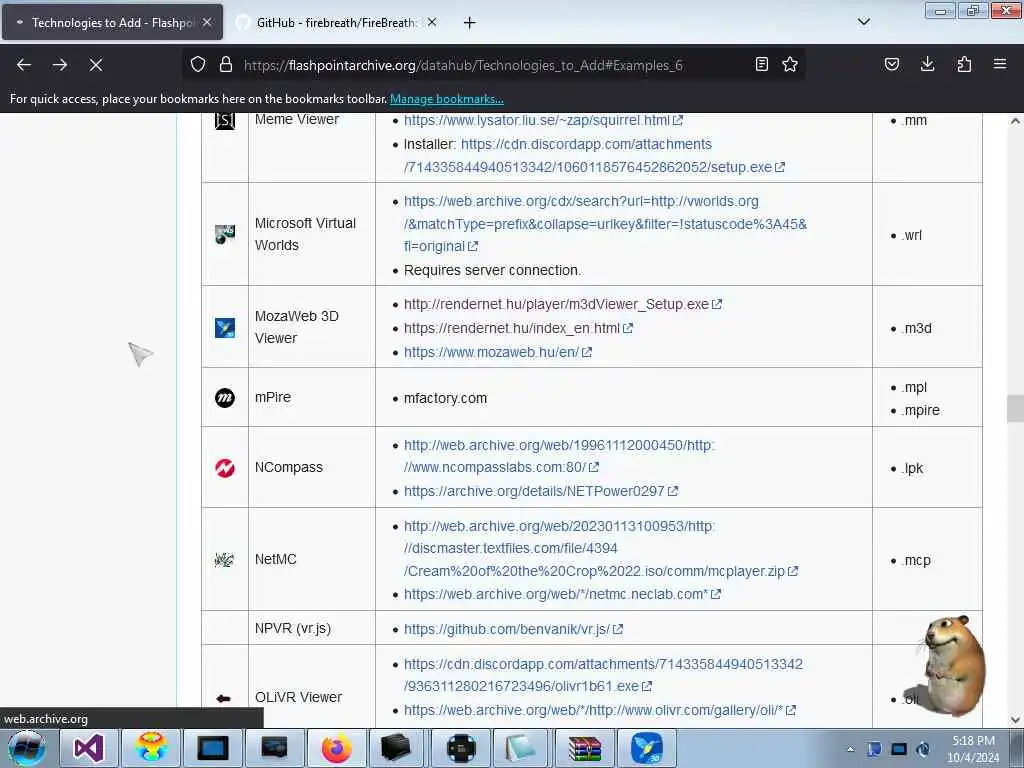Click the OLiVR Viewer arrow icon

223,698
